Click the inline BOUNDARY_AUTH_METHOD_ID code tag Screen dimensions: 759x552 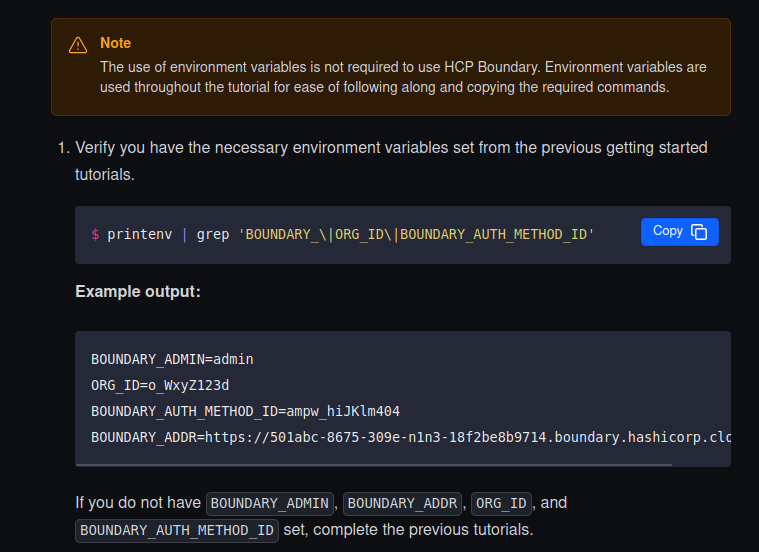coord(177,531)
